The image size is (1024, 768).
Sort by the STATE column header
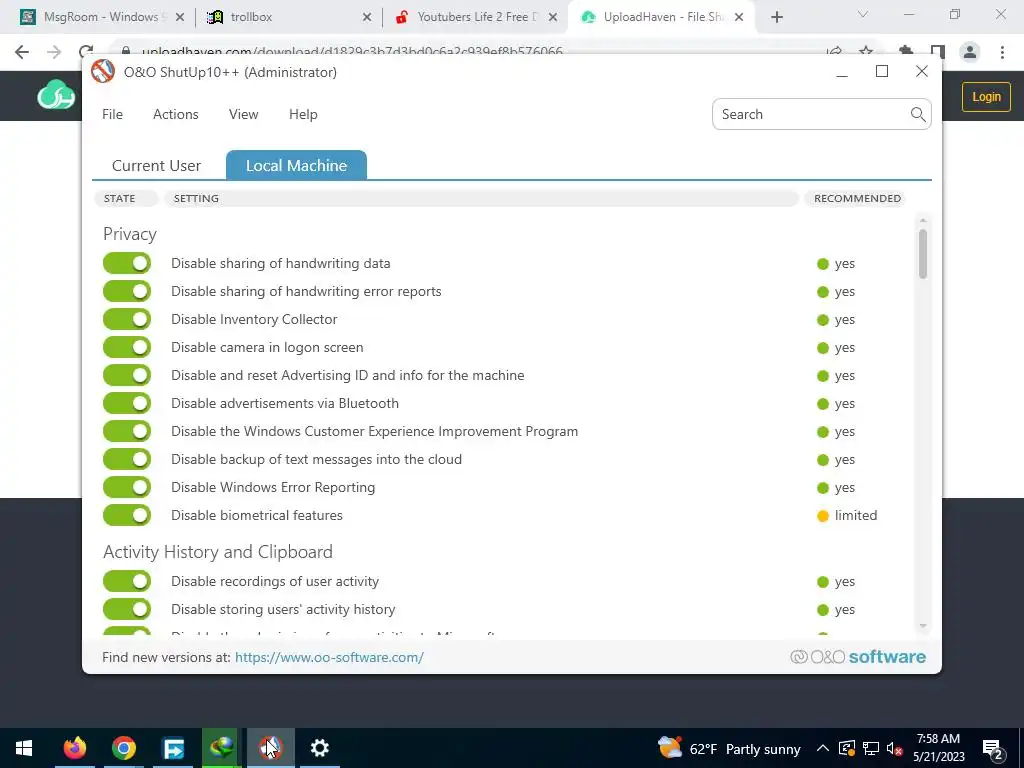pos(125,199)
